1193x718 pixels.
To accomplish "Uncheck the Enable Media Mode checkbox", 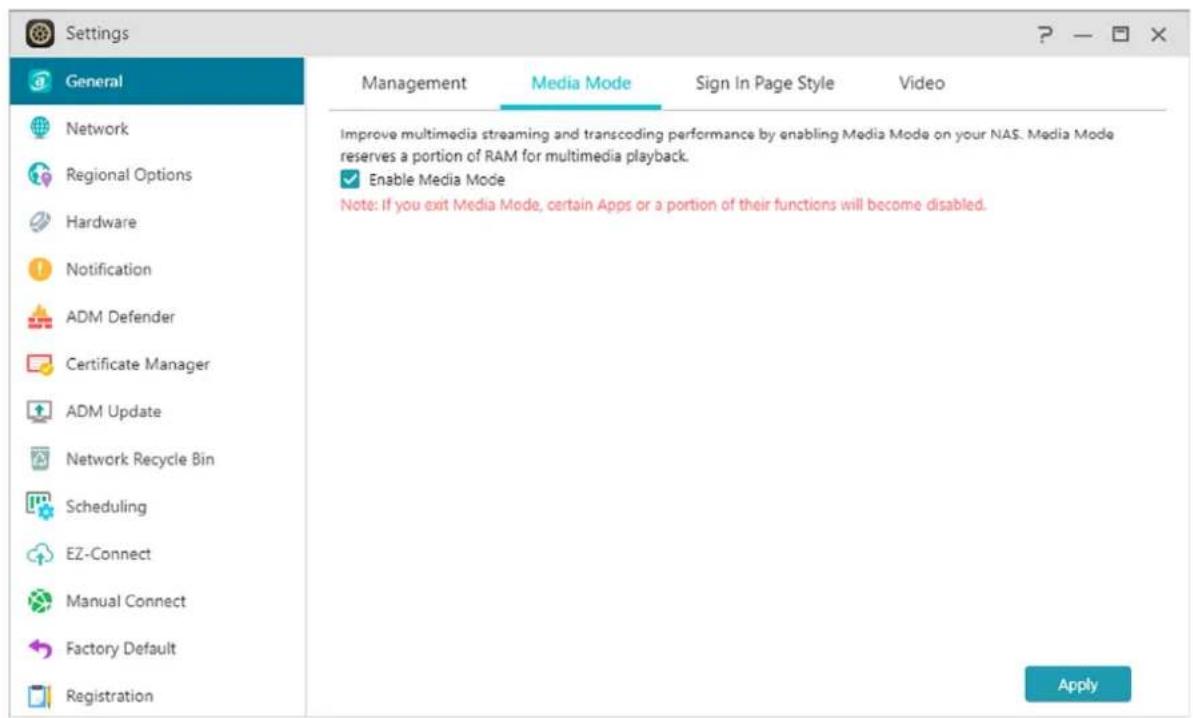I will pyautogui.click(x=350, y=180).
